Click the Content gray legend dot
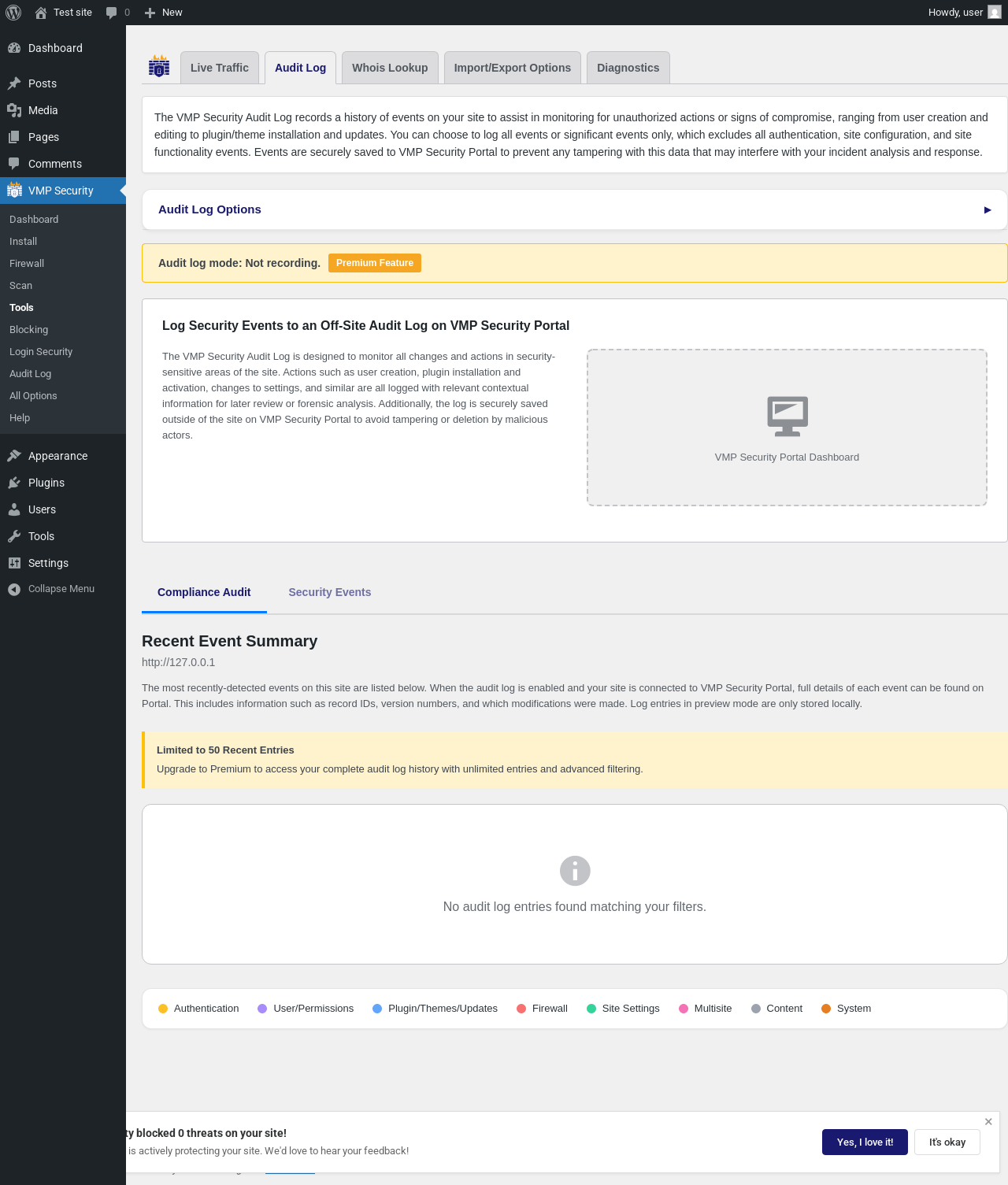 756,1009
